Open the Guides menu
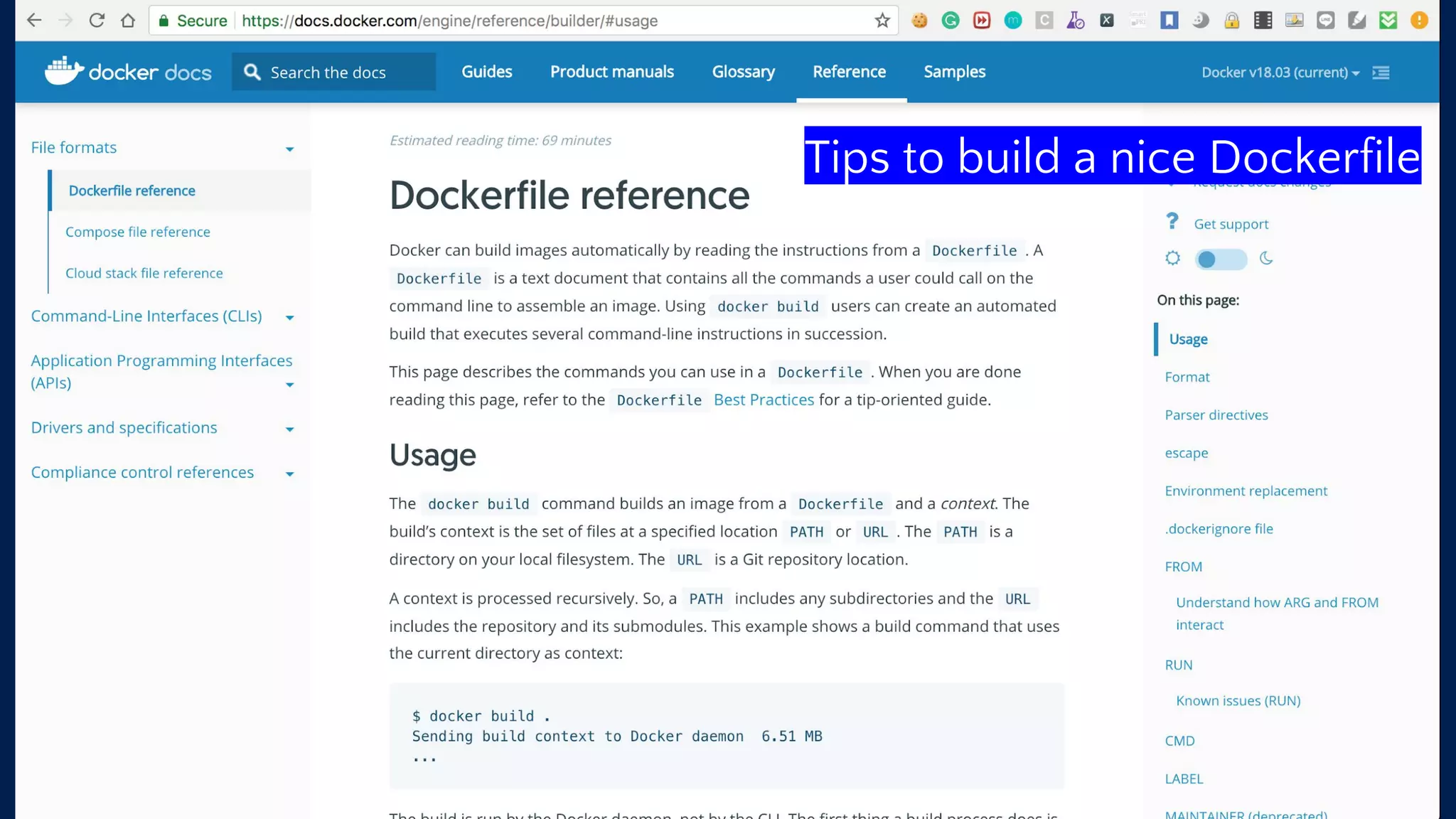This screenshot has height=819, width=1456. (x=486, y=72)
